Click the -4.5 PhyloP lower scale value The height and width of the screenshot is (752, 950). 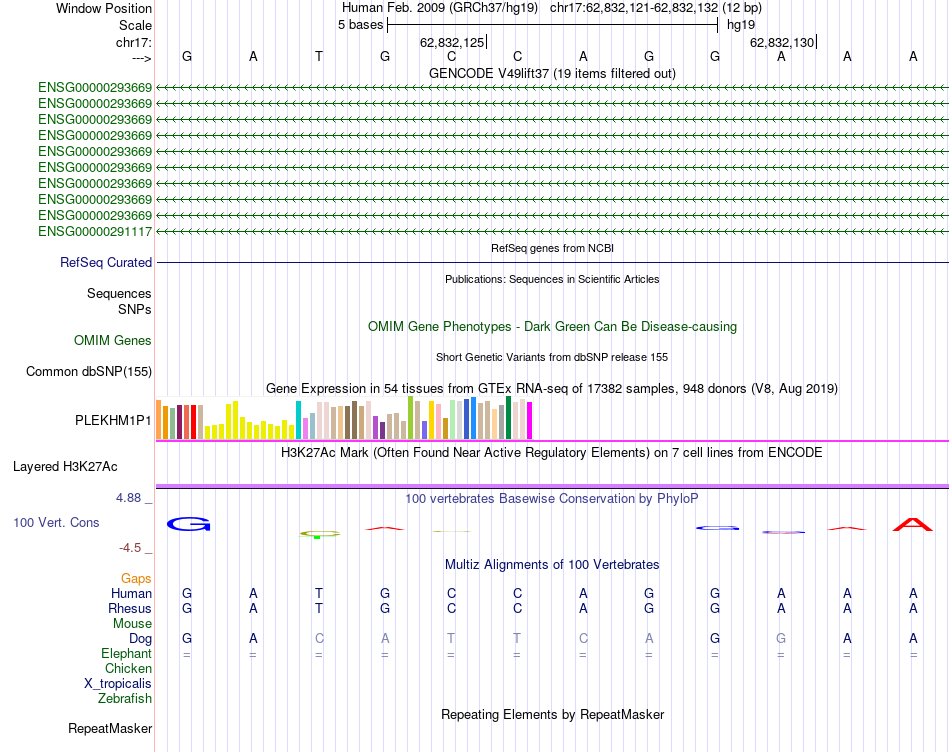130,548
